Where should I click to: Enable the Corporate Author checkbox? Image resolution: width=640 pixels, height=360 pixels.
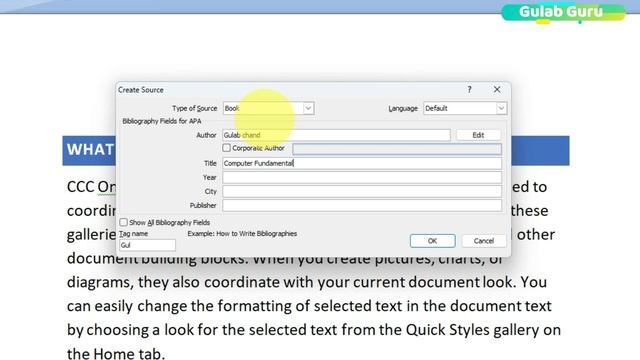tap(227, 148)
